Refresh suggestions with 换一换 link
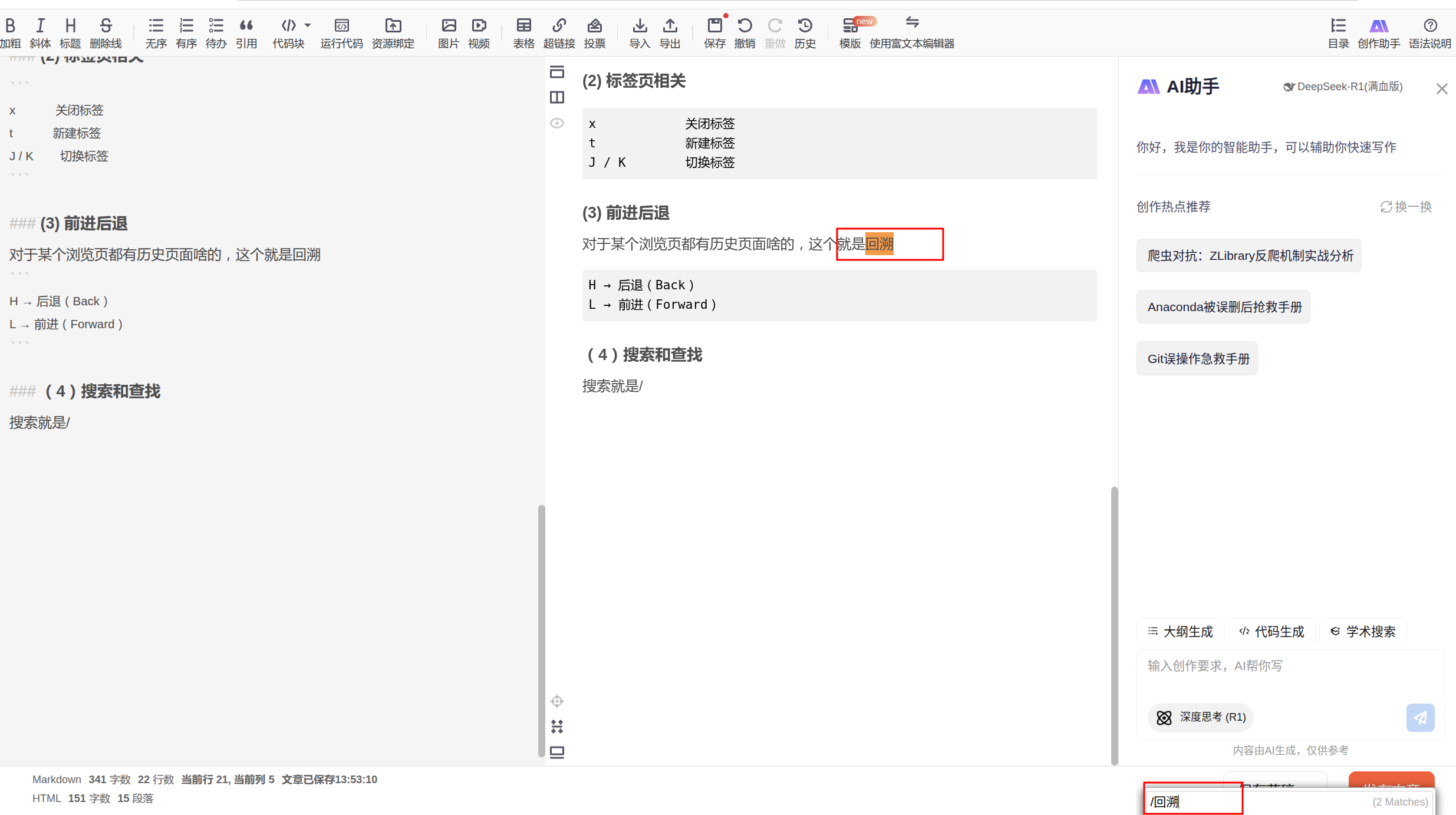 (1406, 207)
